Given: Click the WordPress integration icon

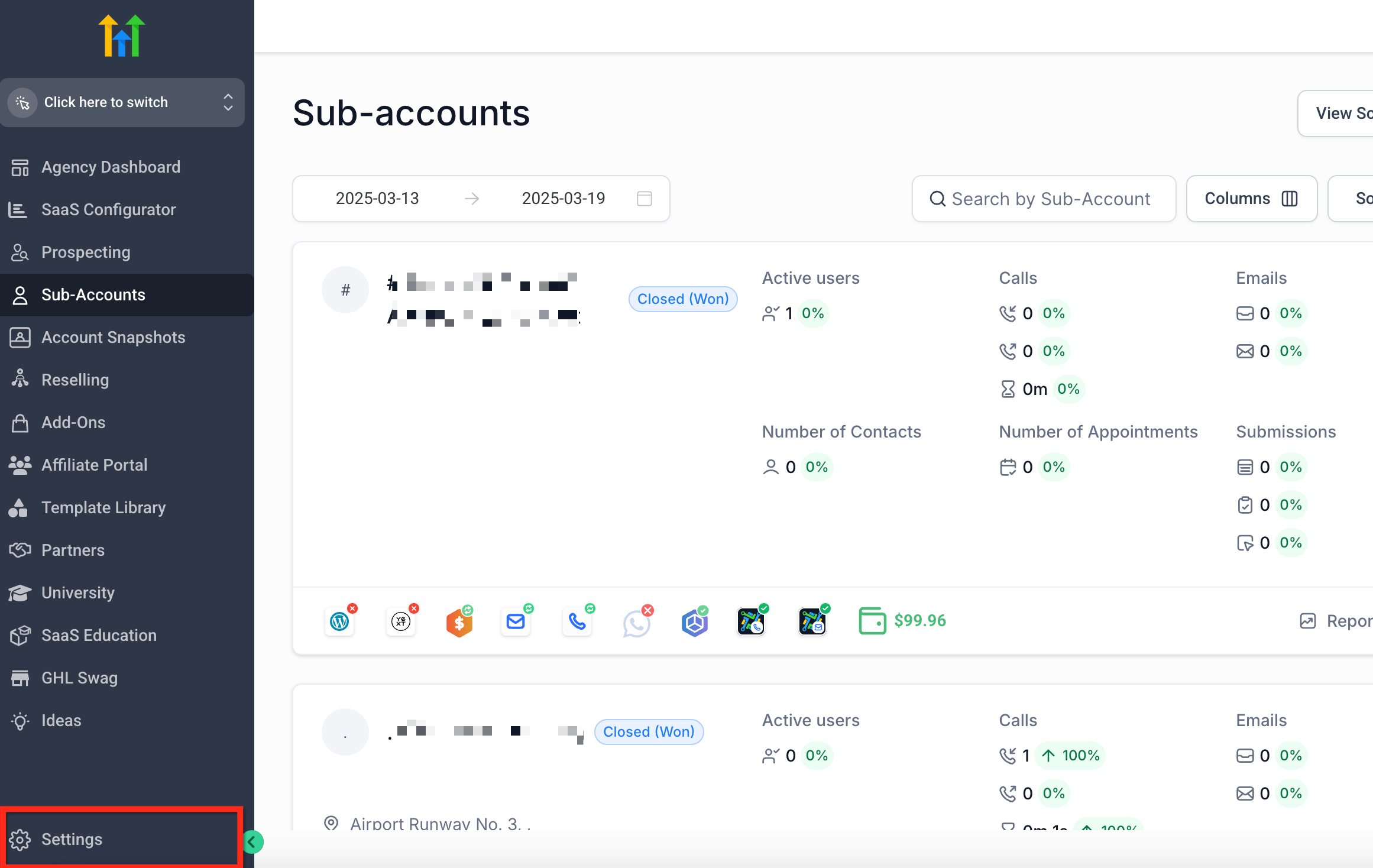Looking at the screenshot, I should tap(339, 621).
